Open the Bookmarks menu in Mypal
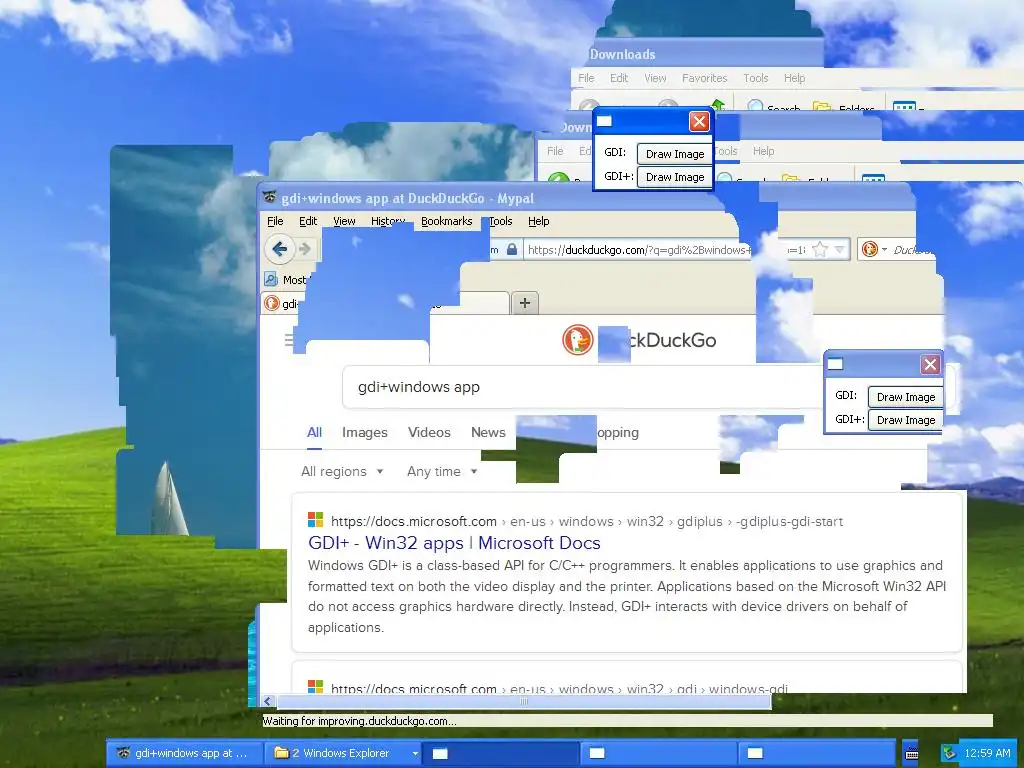This screenshot has width=1024, height=768. tap(447, 221)
